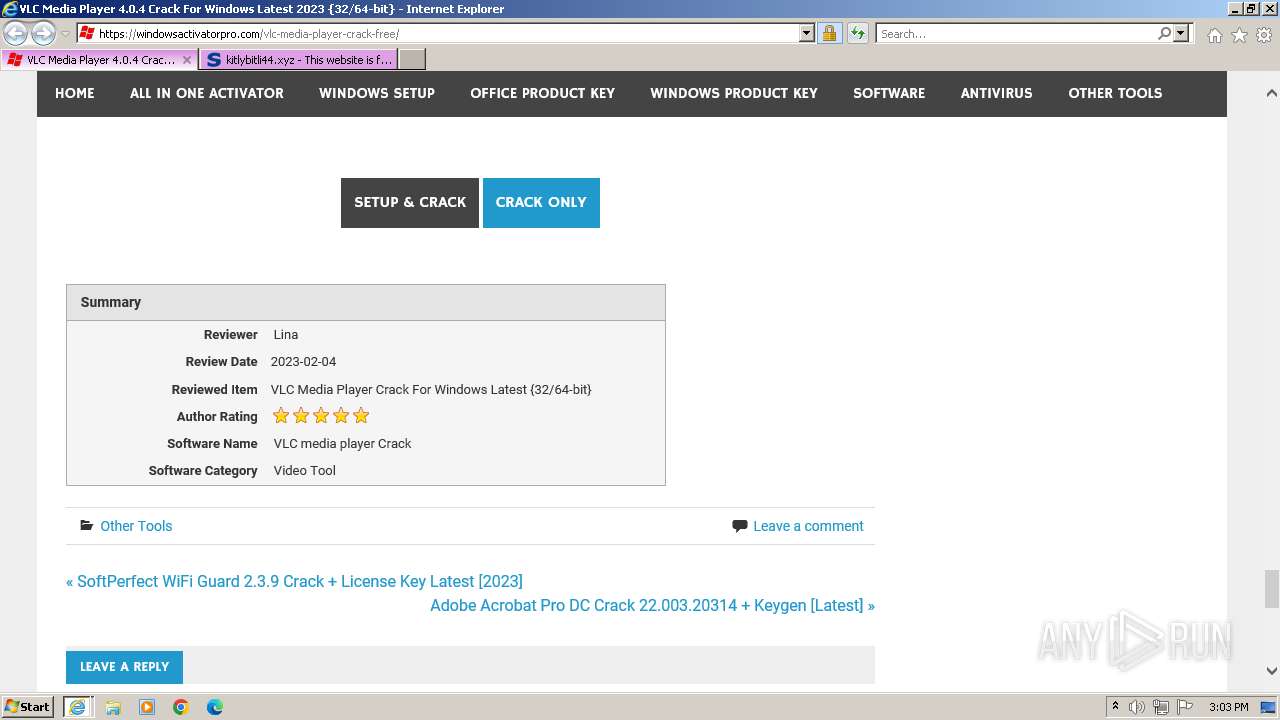Click the VLC media player Crack text
The height and width of the screenshot is (720, 1280).
342,444
